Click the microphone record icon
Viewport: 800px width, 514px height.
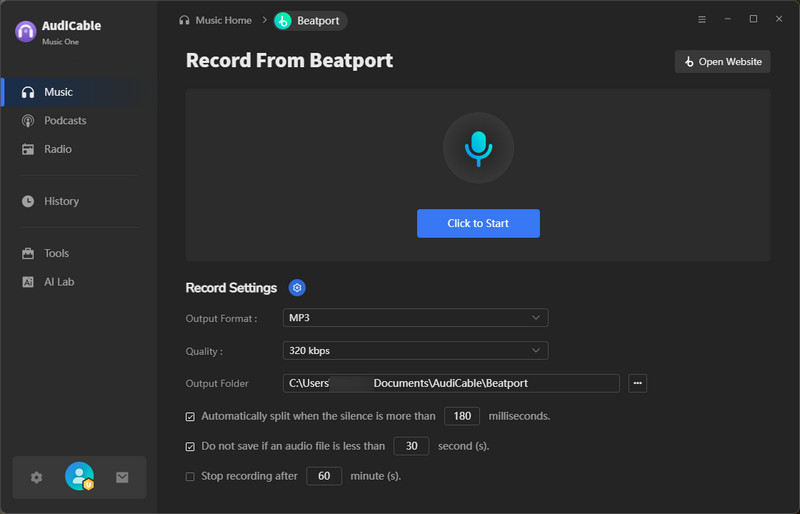[x=478, y=148]
